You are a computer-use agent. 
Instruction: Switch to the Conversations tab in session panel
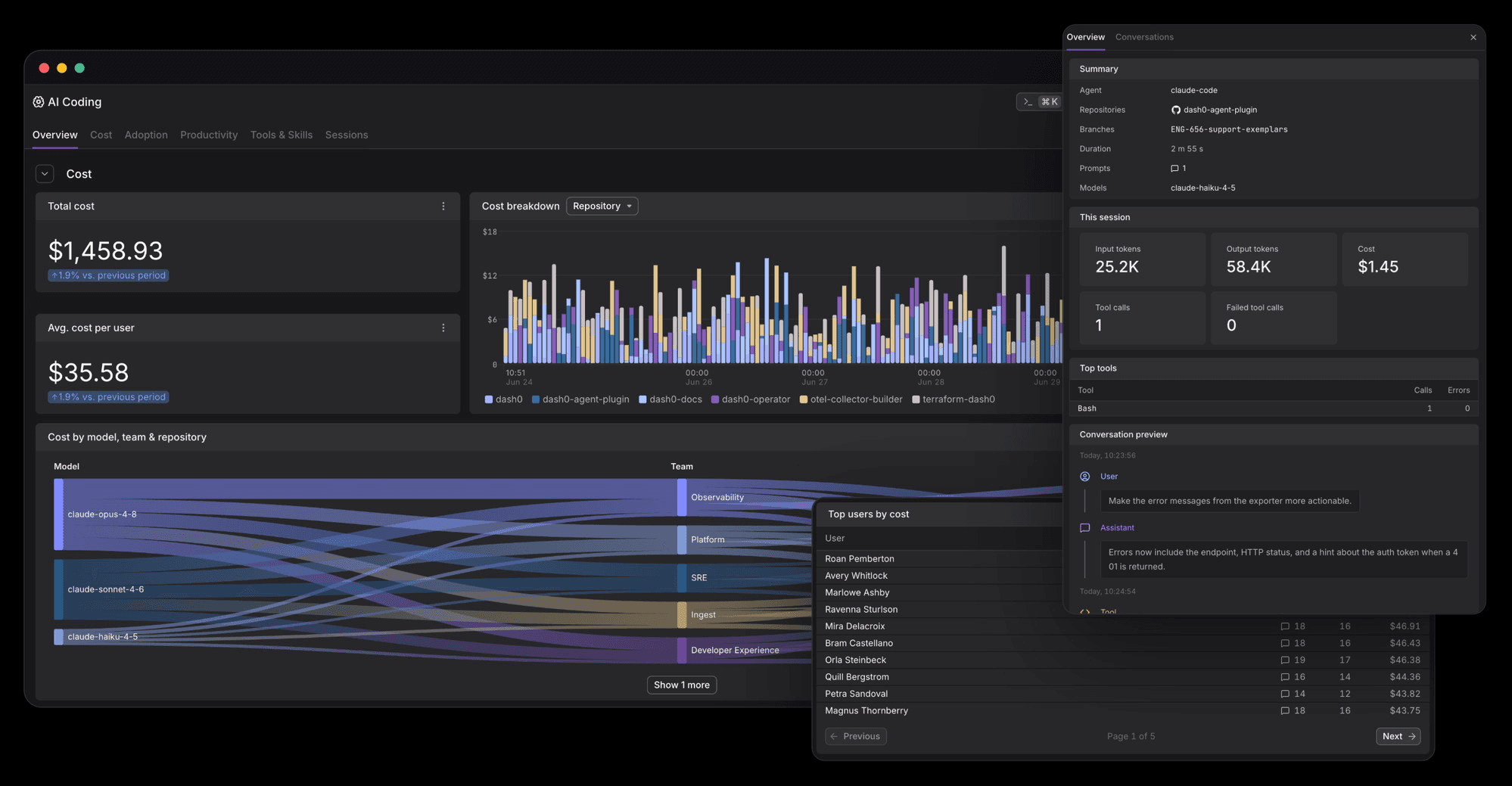pos(1144,37)
